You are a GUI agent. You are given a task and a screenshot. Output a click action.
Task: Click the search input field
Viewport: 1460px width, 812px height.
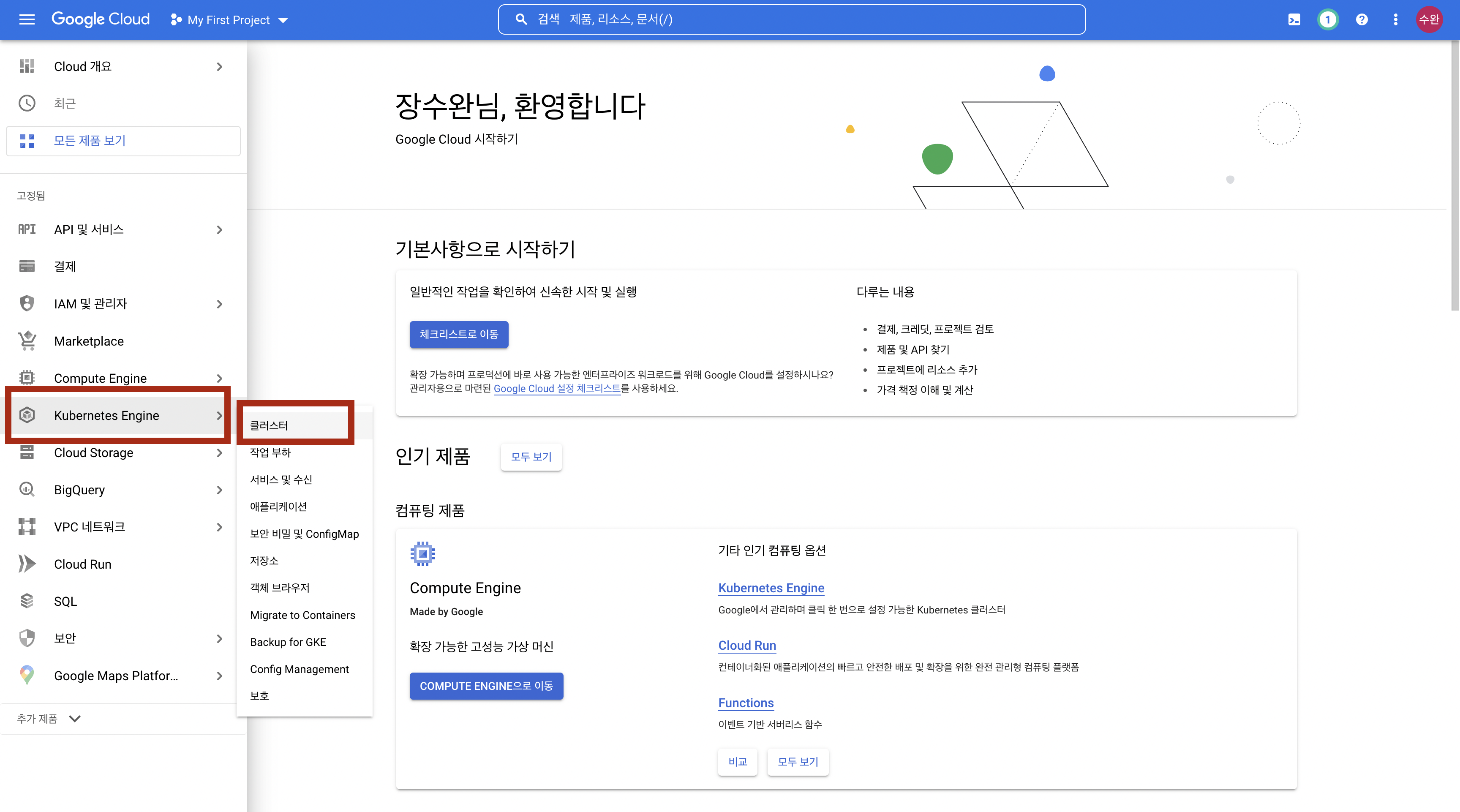[791, 19]
